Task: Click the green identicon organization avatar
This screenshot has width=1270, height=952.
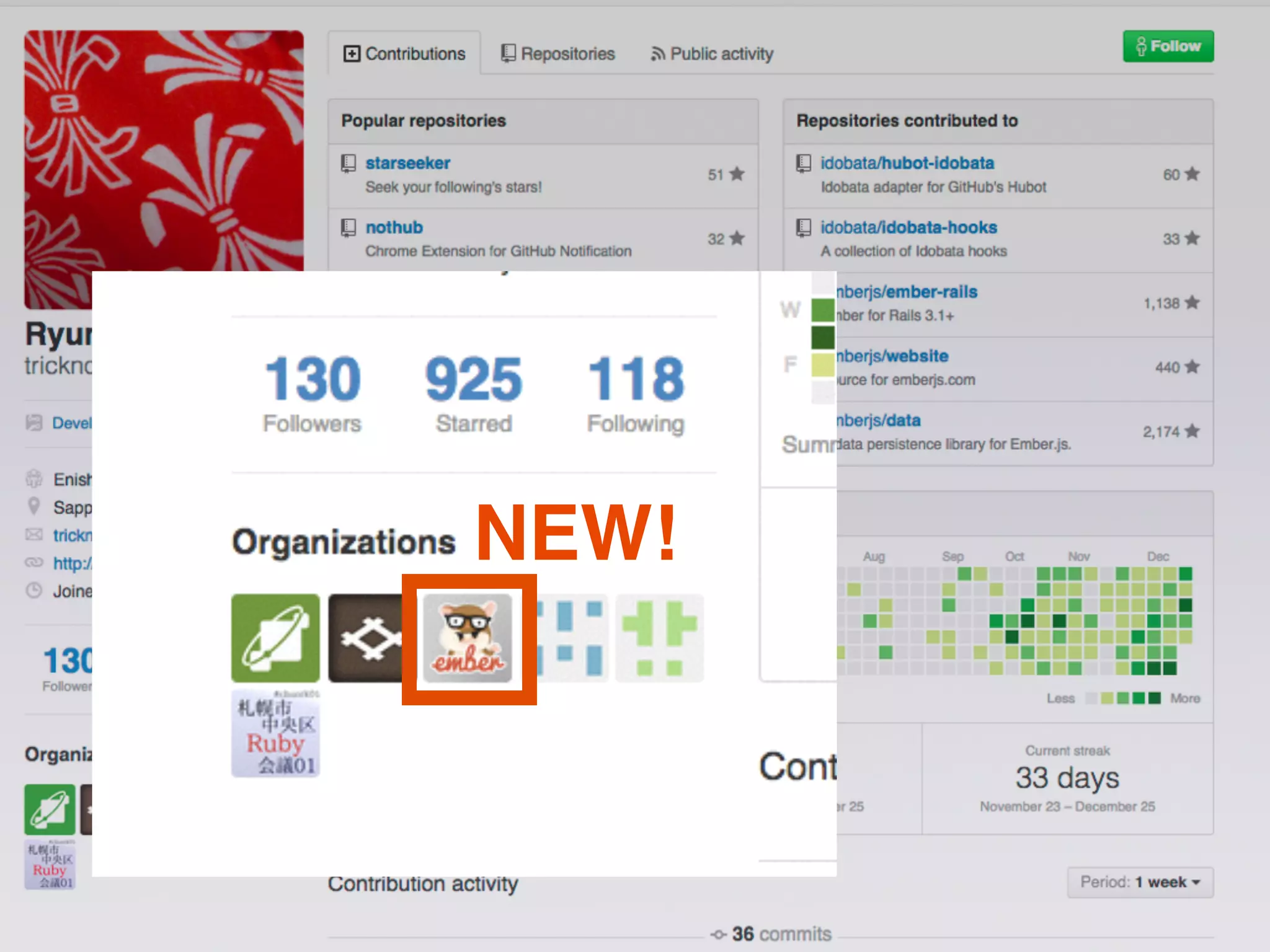Action: (659, 638)
